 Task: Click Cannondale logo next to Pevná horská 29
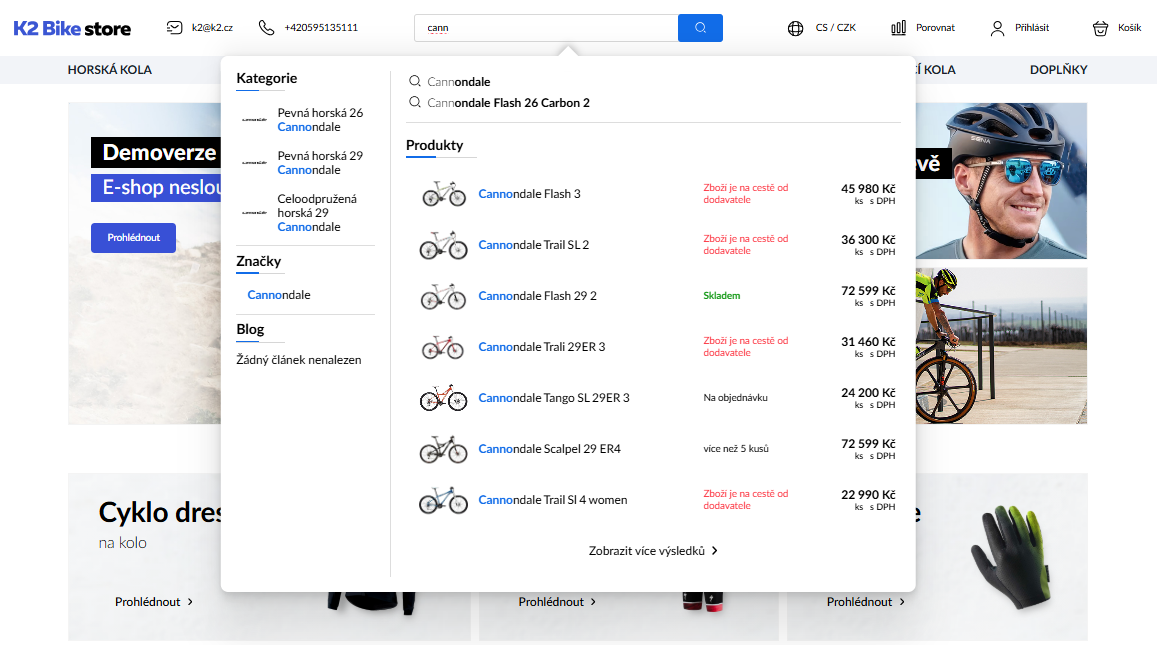[x=255, y=162]
